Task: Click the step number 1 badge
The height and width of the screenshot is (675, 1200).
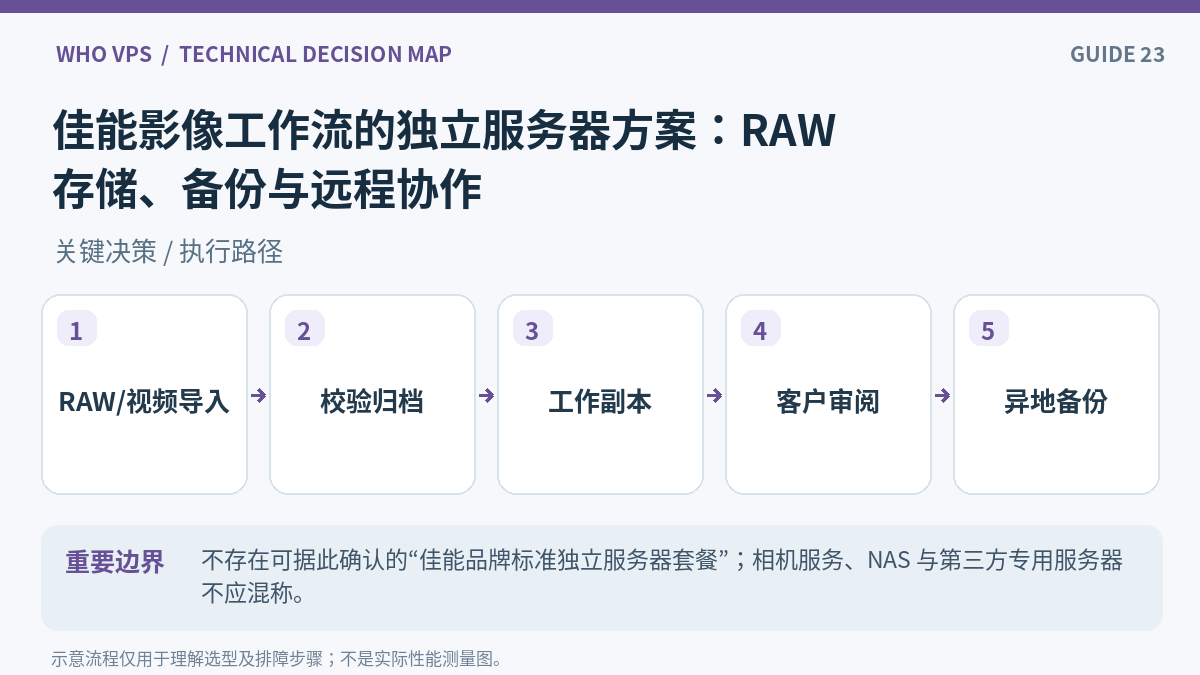Action: click(x=77, y=329)
